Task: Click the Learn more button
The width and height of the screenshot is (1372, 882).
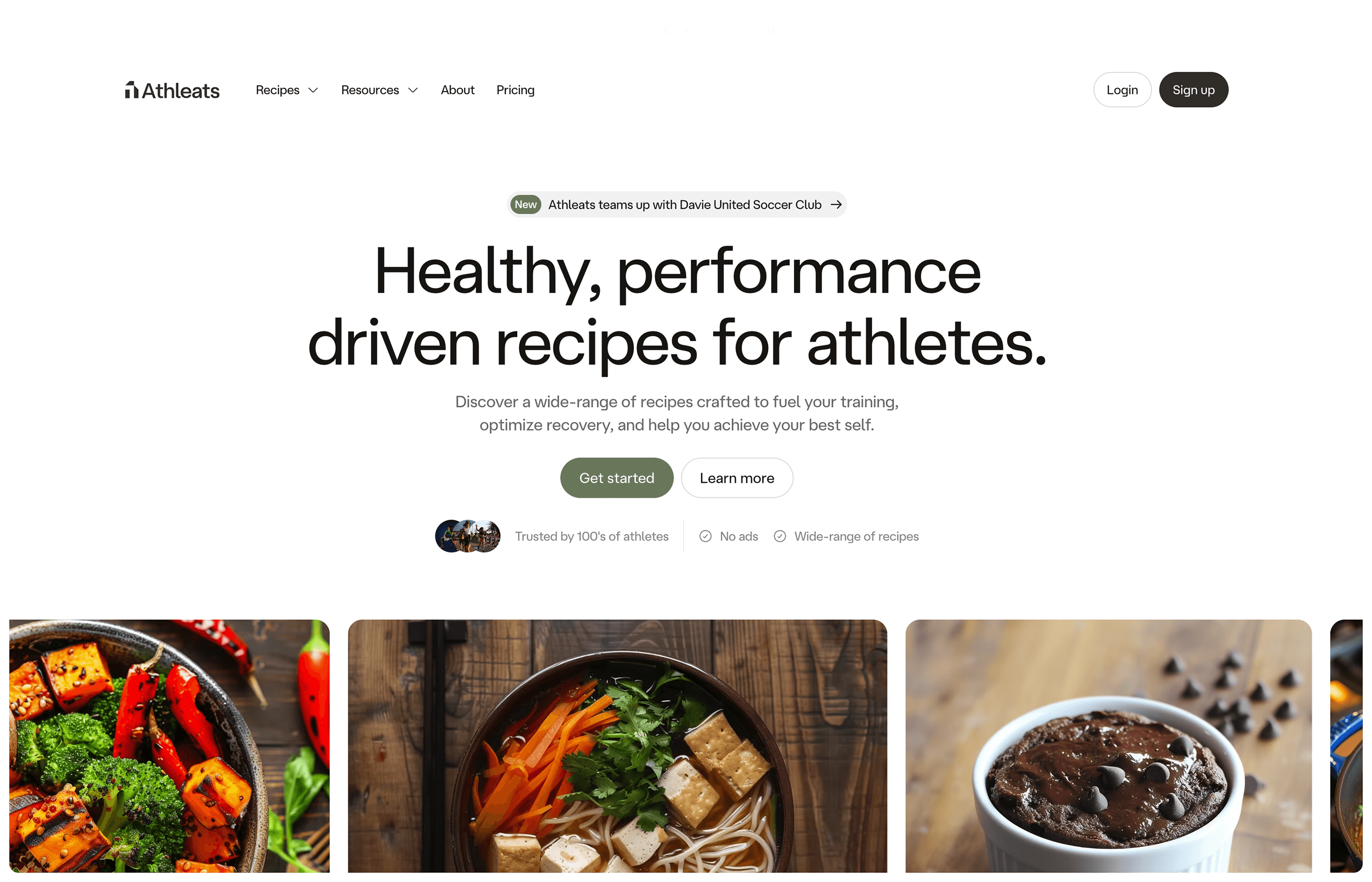Action: click(737, 478)
